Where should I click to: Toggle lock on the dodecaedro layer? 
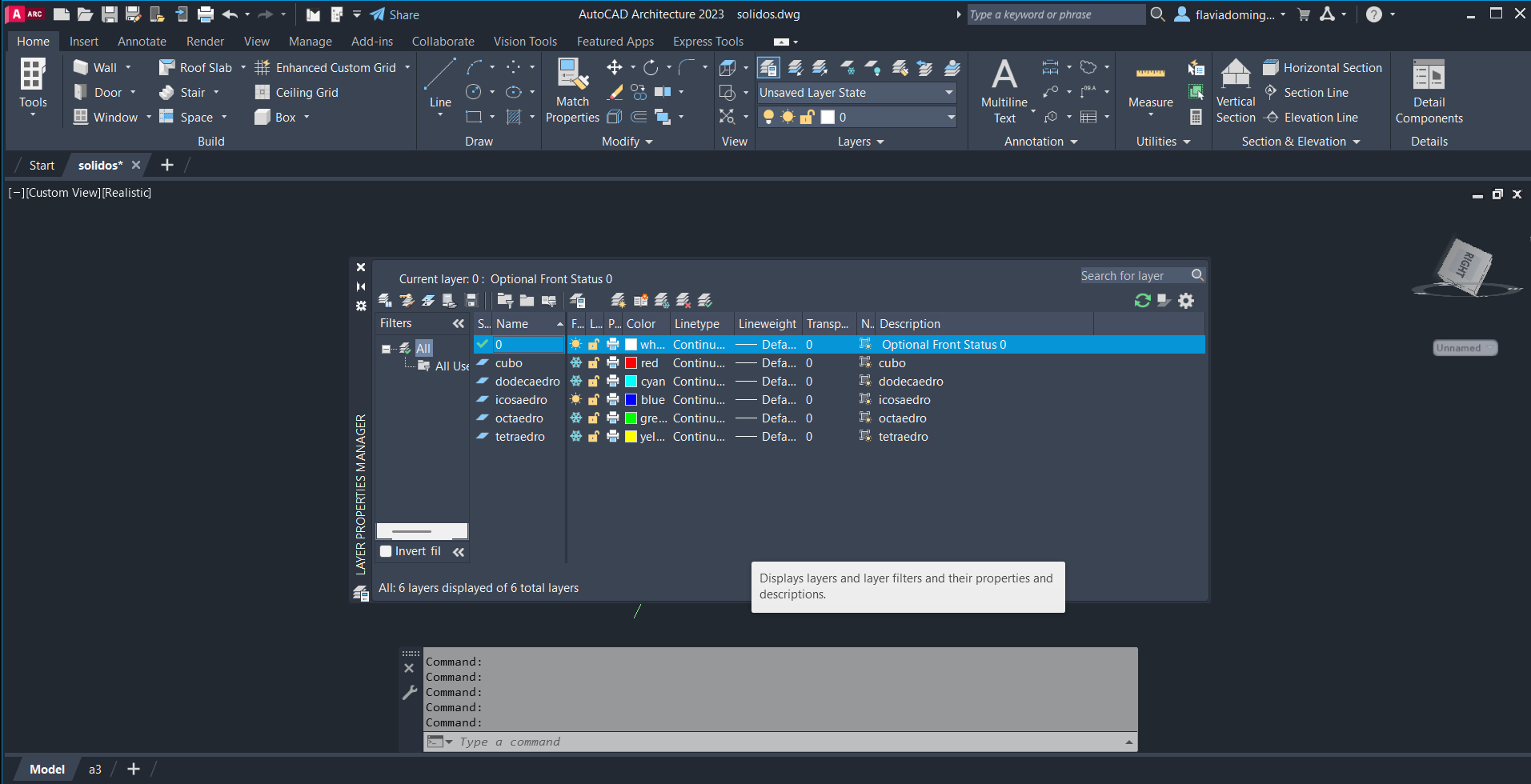(594, 382)
